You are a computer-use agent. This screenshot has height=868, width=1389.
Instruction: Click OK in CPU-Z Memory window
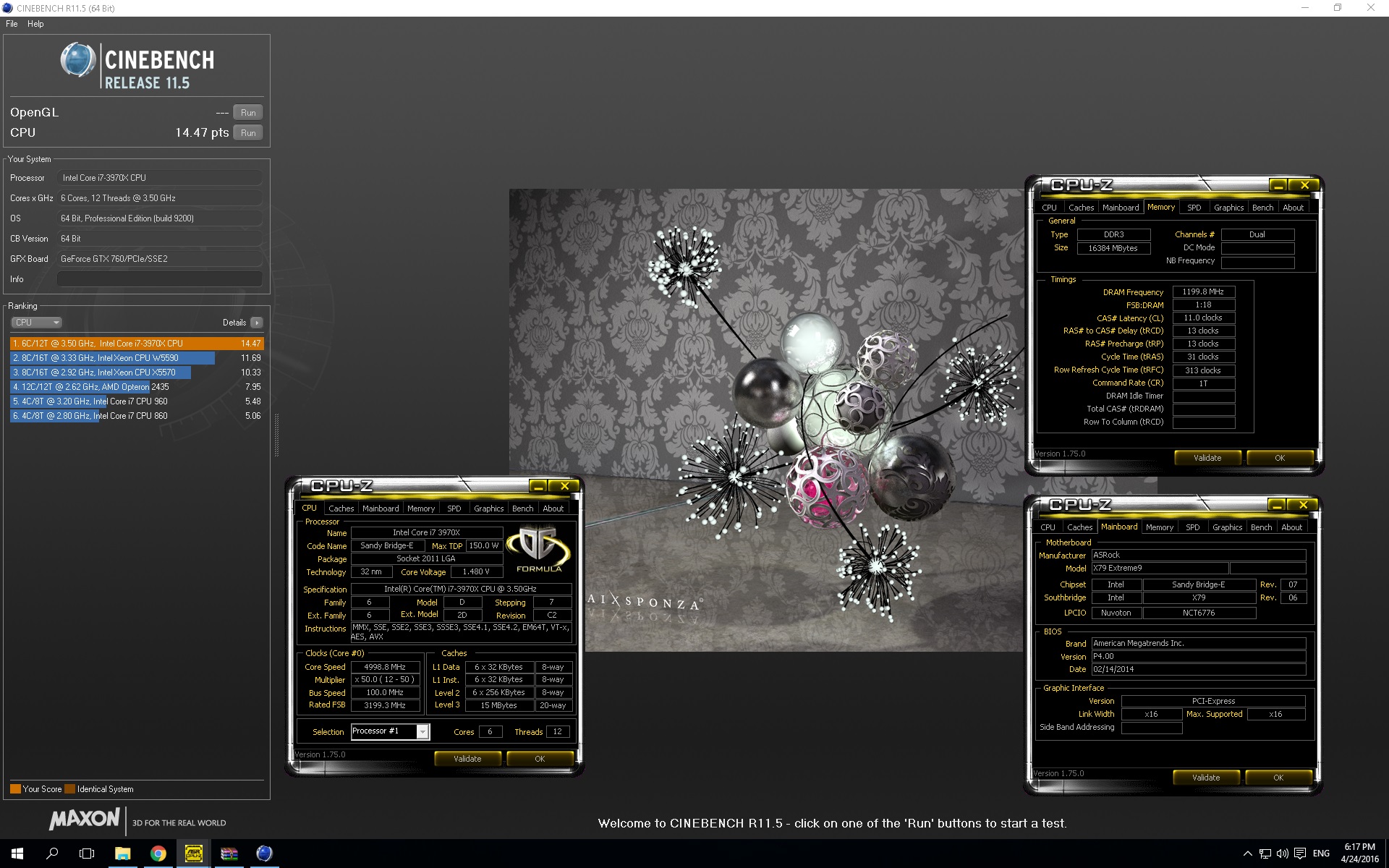pos(1280,458)
